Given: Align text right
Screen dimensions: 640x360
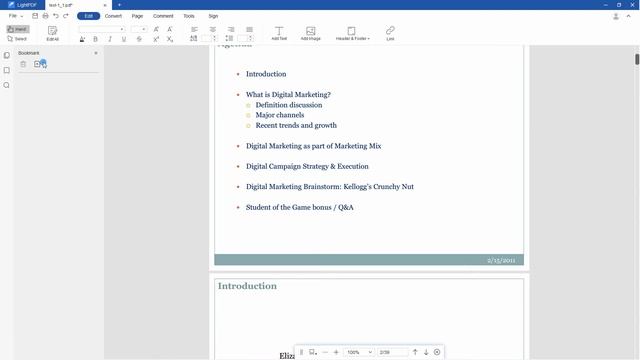Looking at the screenshot, I should point(231,29).
